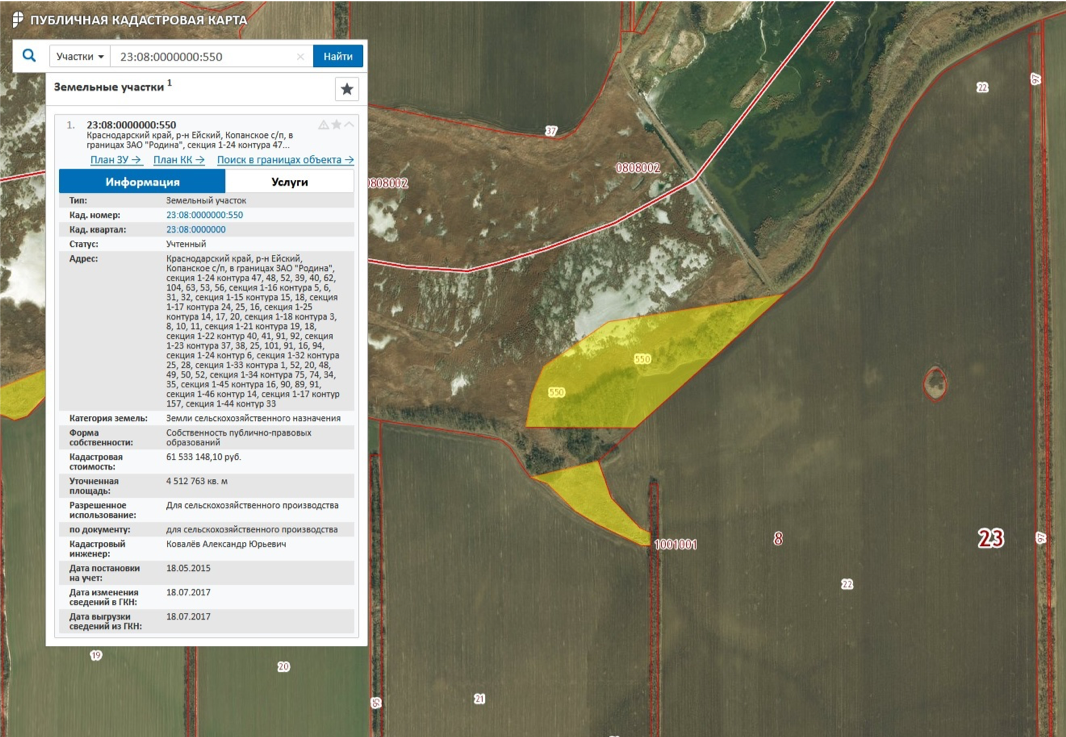Click the cadastral number search field

tap(205, 57)
